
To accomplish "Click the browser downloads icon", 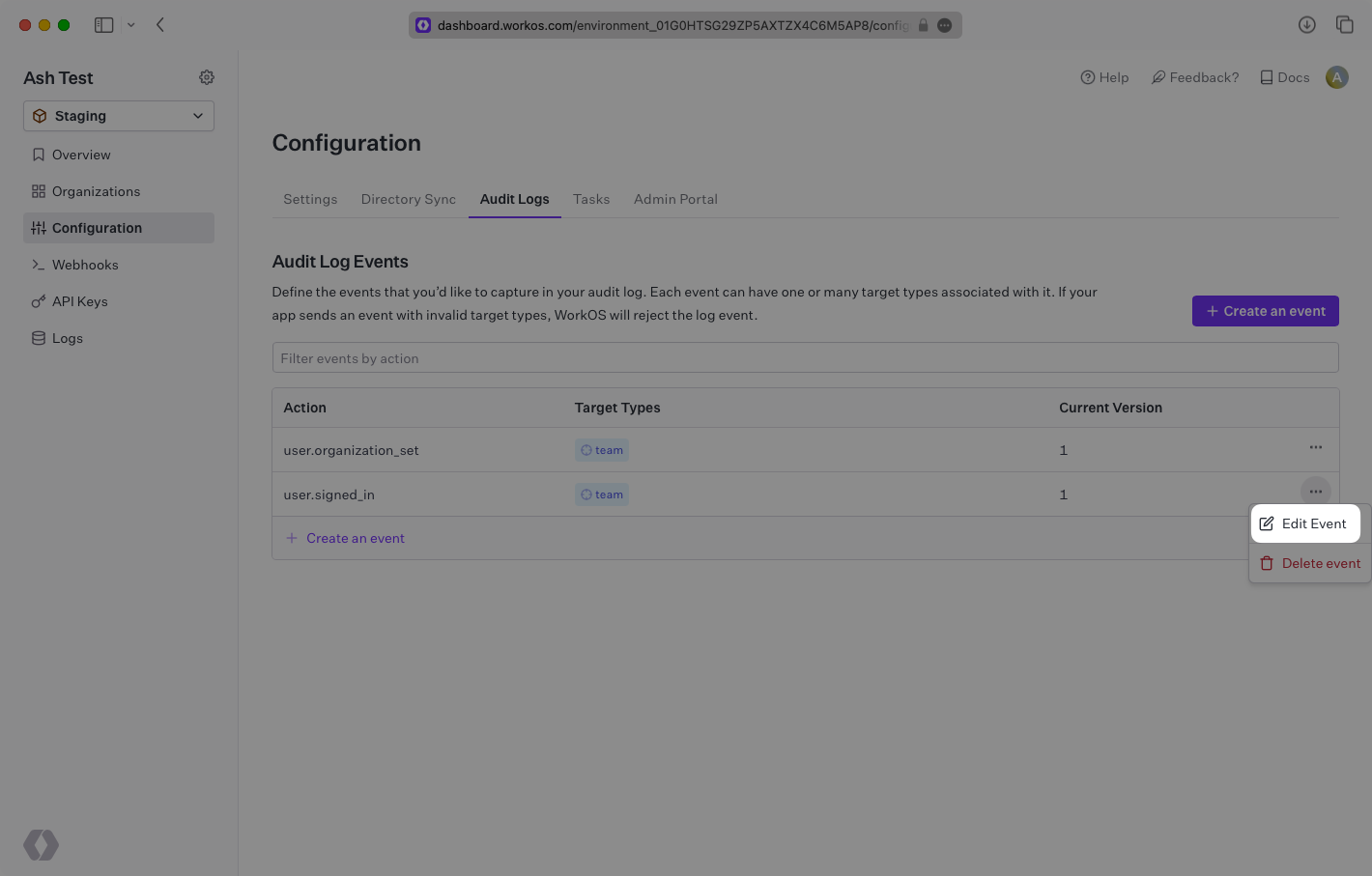I will (1307, 24).
